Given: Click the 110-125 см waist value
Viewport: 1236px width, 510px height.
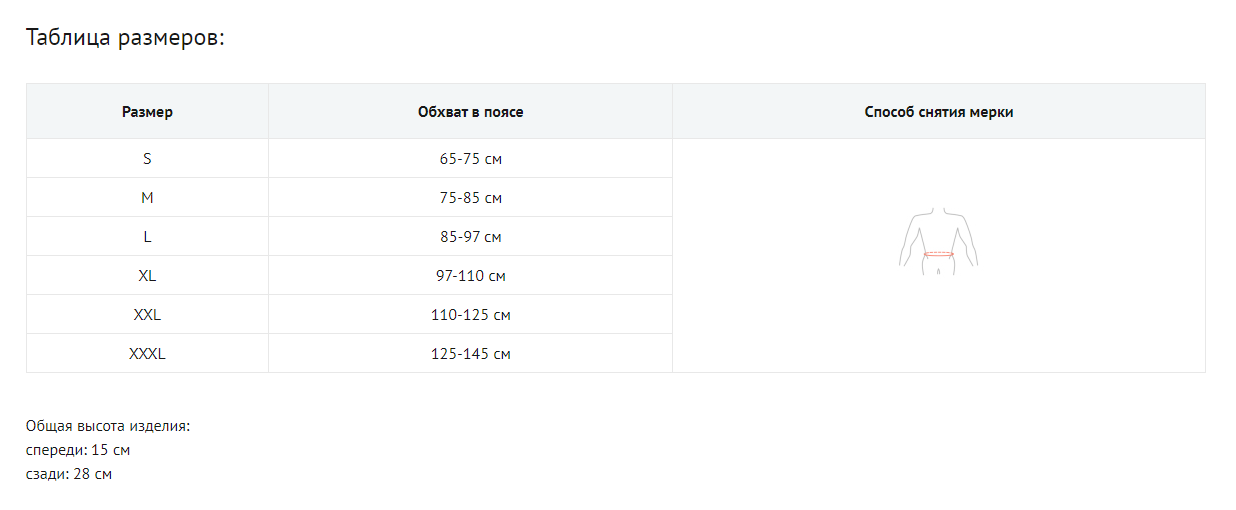Looking at the screenshot, I should (x=470, y=315).
